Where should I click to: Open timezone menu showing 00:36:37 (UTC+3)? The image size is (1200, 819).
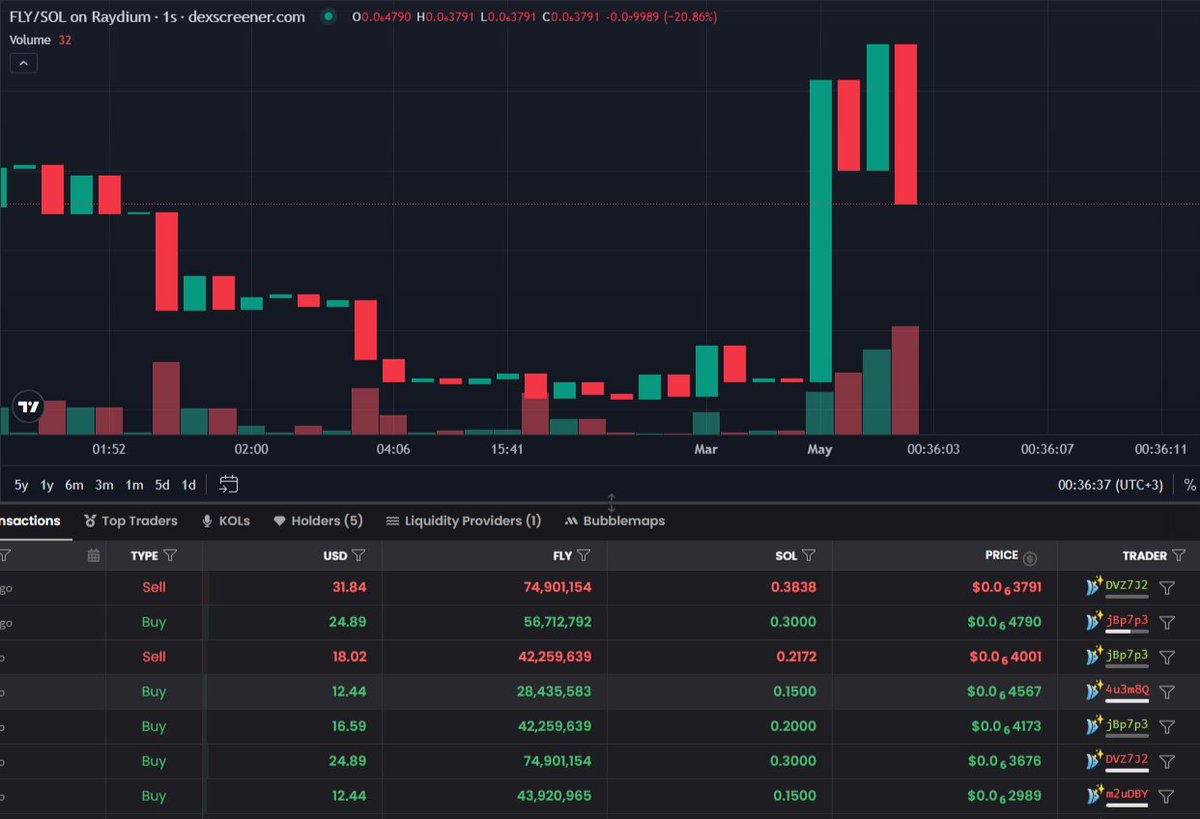pos(1110,485)
